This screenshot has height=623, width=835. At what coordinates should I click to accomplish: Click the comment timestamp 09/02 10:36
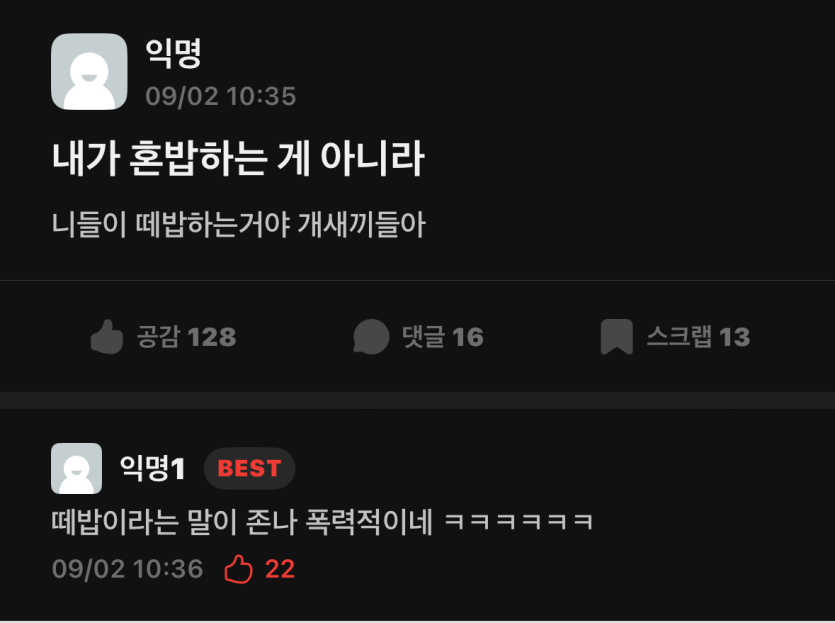tap(128, 569)
